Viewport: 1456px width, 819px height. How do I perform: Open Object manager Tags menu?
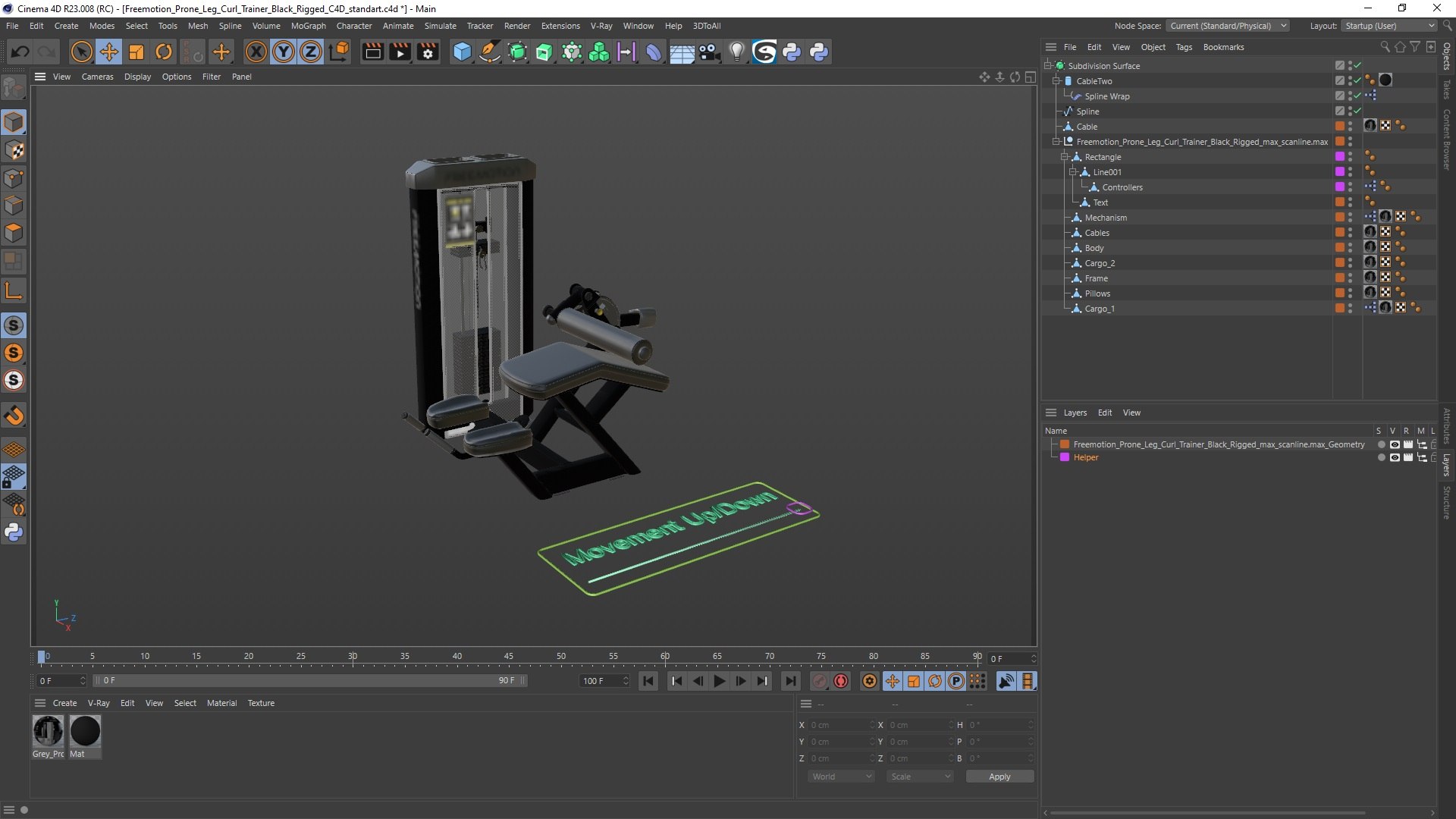(x=1184, y=47)
